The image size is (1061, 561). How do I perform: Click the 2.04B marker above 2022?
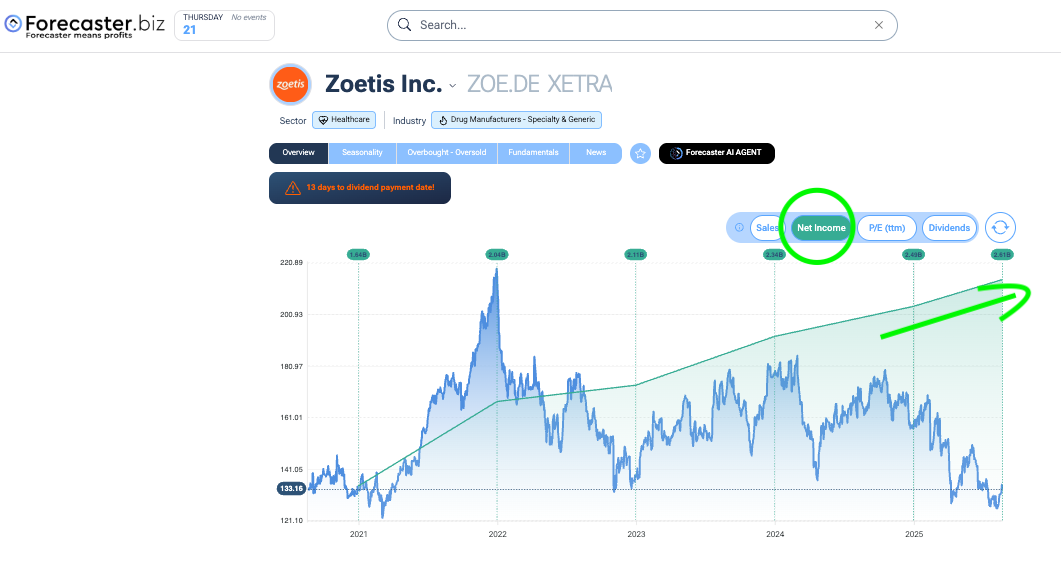(x=497, y=254)
